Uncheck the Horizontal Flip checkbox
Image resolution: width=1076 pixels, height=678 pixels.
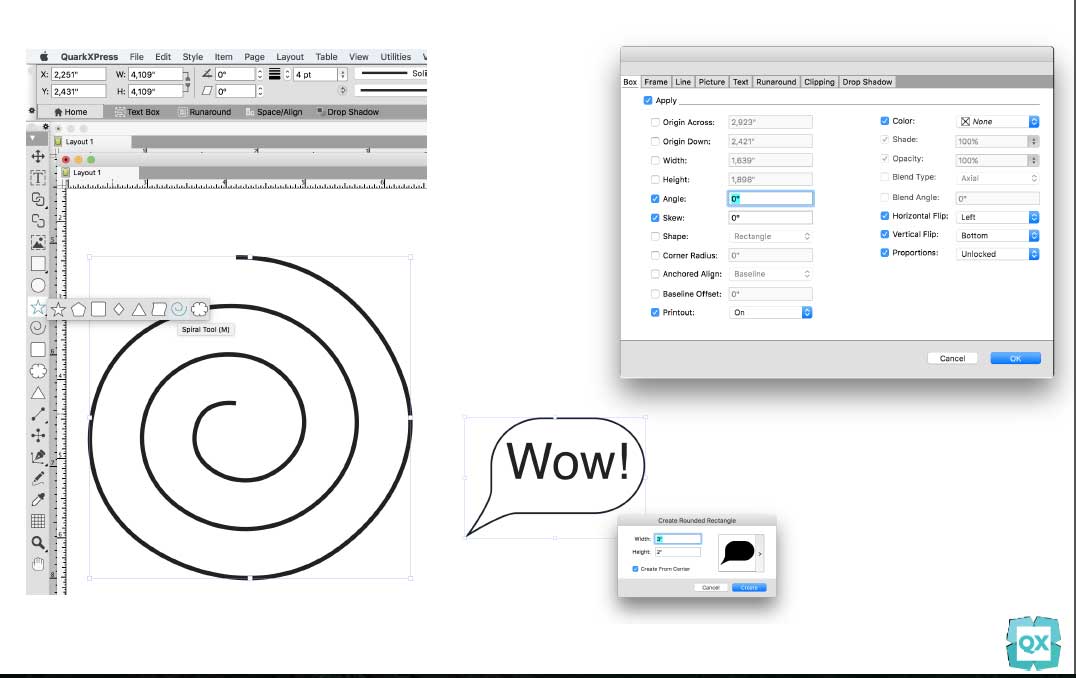click(885, 215)
